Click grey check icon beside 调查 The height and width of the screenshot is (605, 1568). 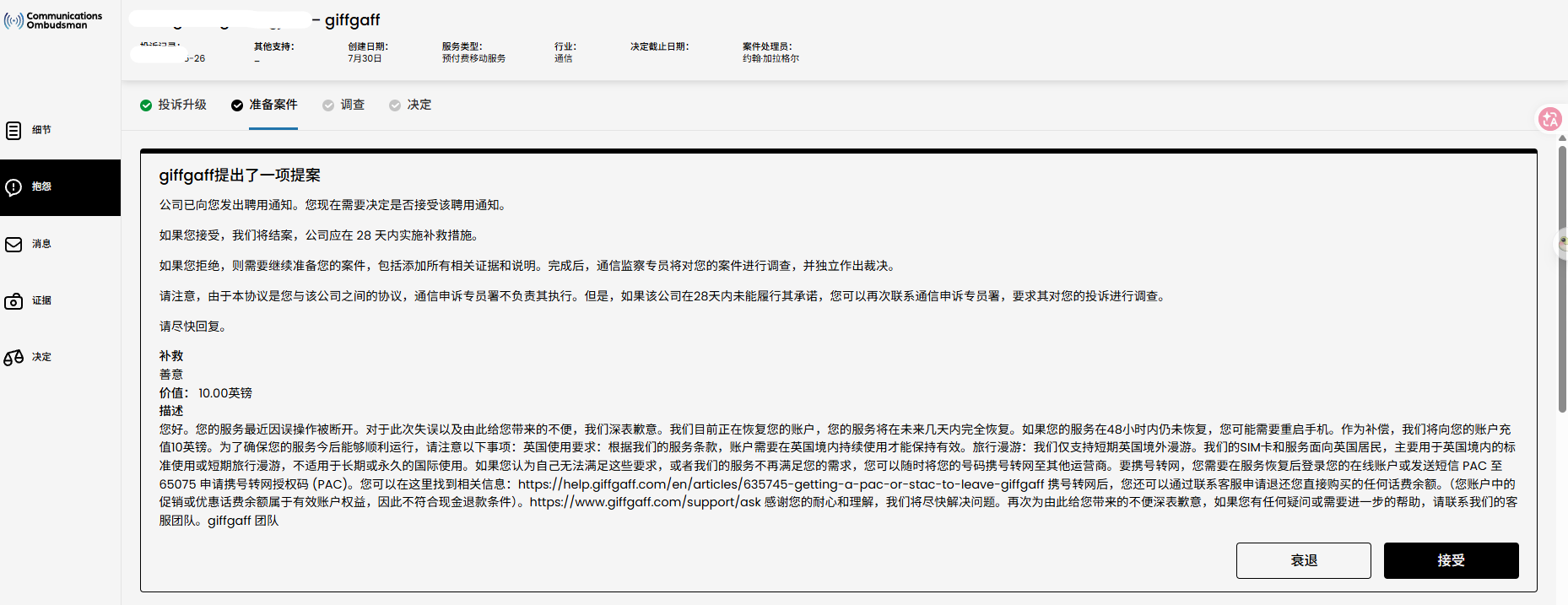pos(328,105)
